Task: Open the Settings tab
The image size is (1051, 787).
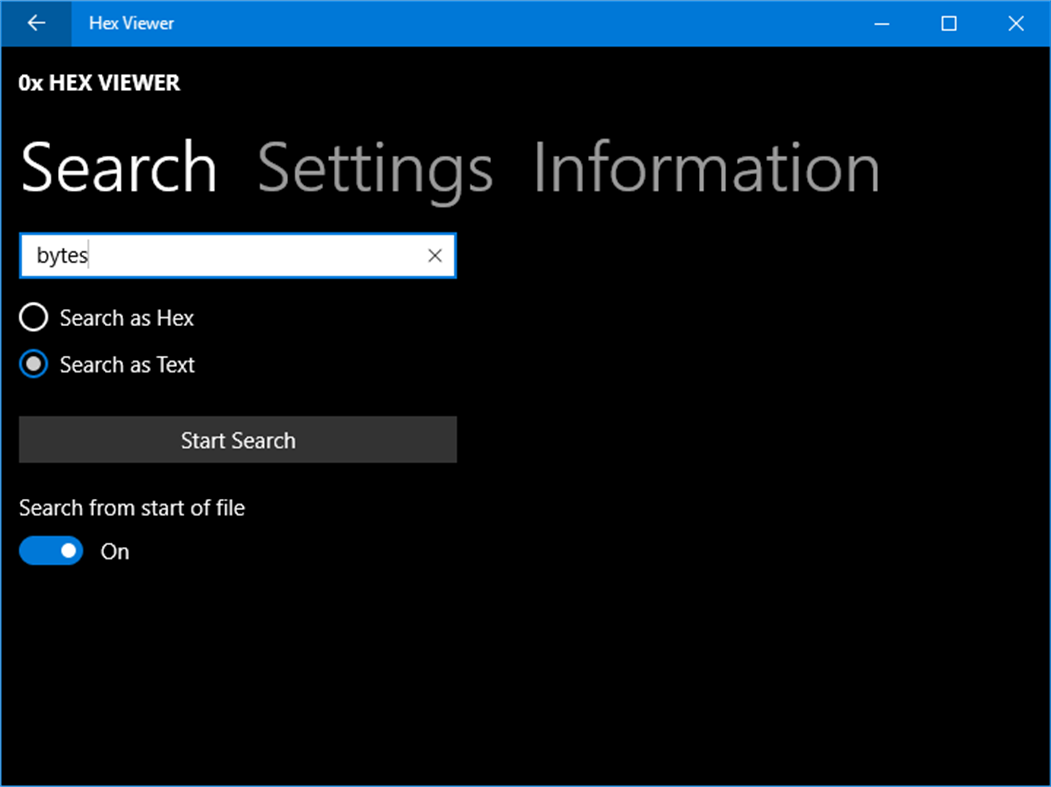Action: coord(374,168)
